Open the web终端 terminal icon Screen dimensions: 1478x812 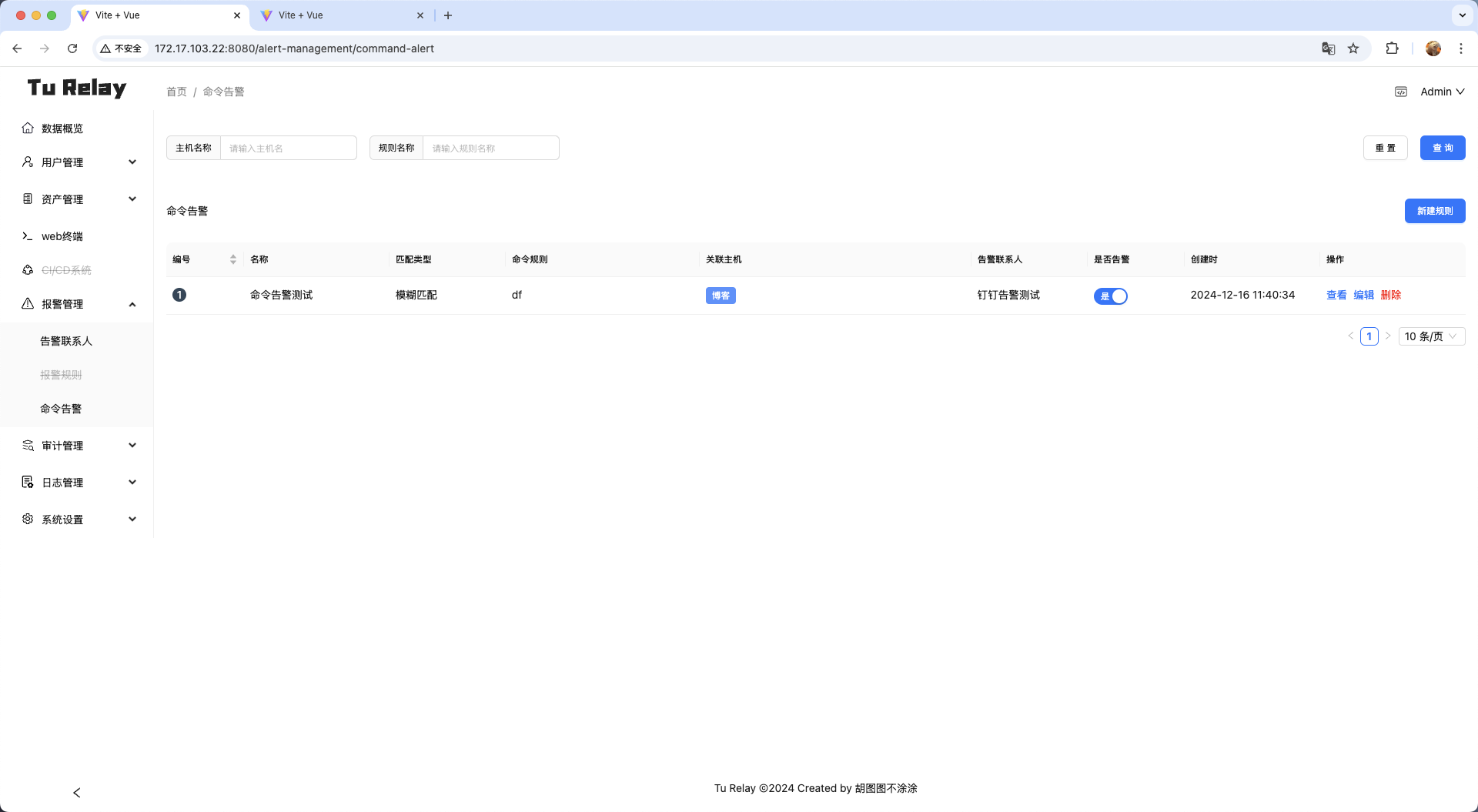coord(28,236)
